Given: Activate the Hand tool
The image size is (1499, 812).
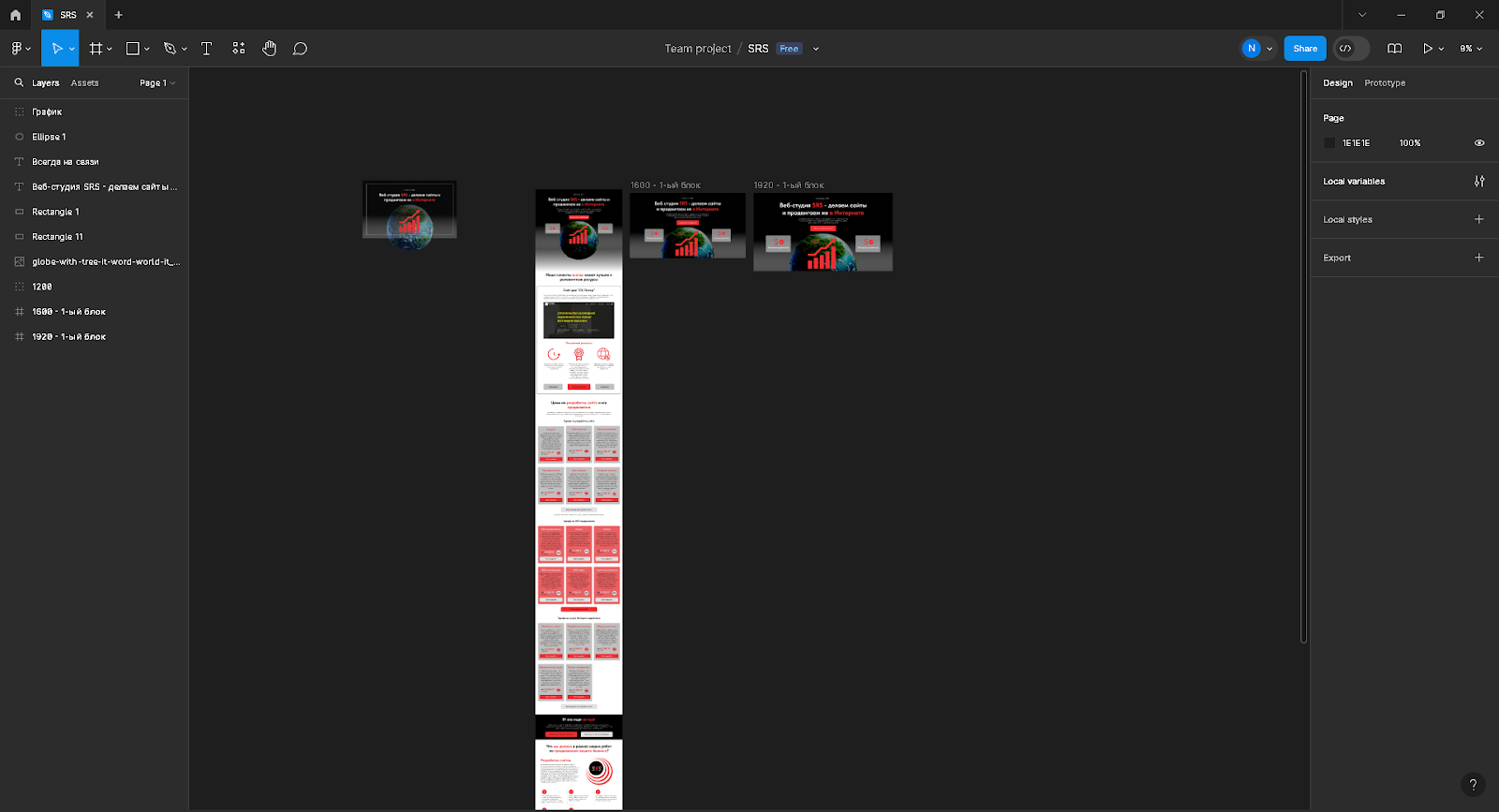Looking at the screenshot, I should pos(269,49).
